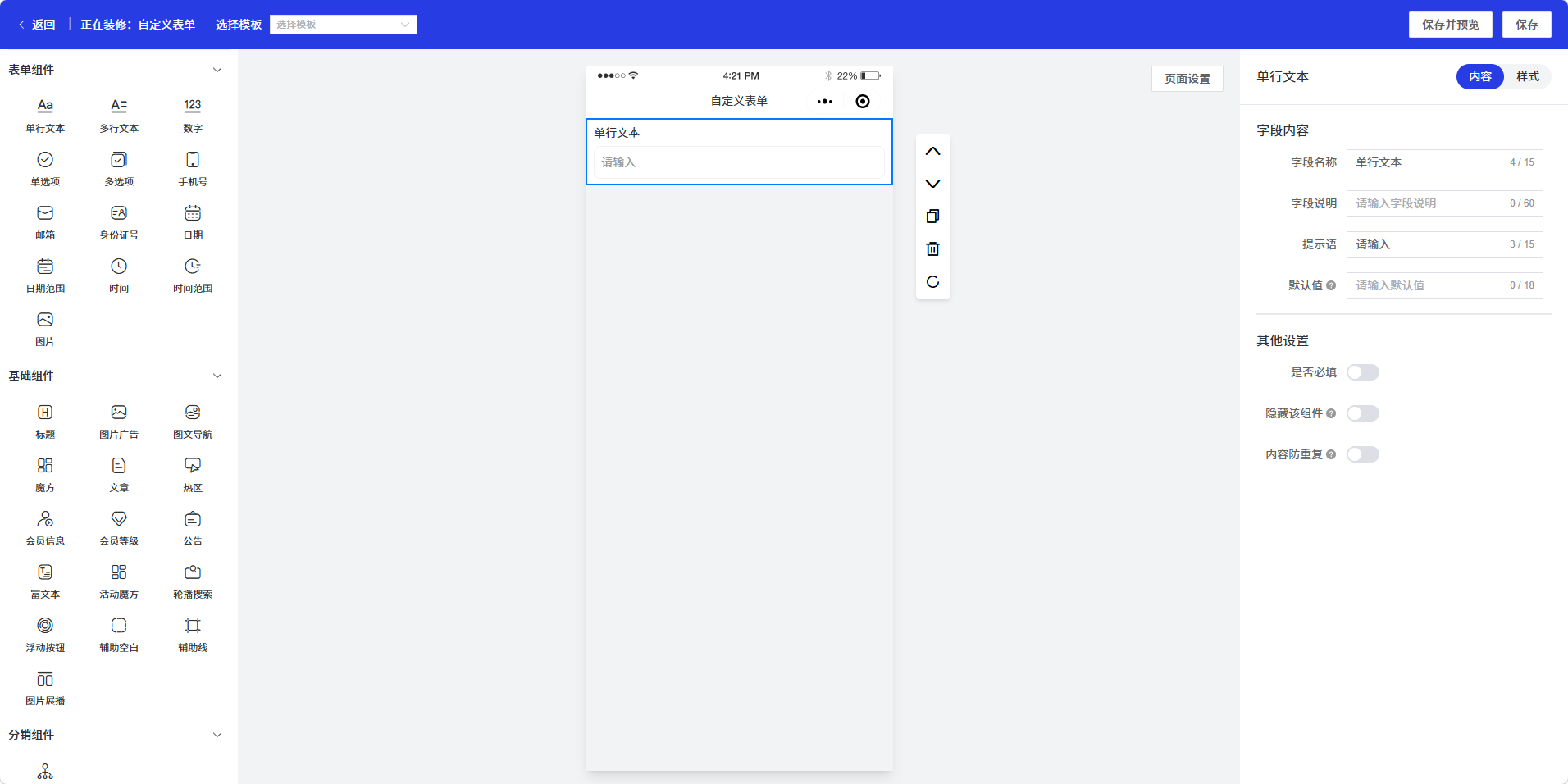Add the 浮动按钮 floating button component
Image resolution: width=1568 pixels, height=784 pixels.
tap(45, 634)
